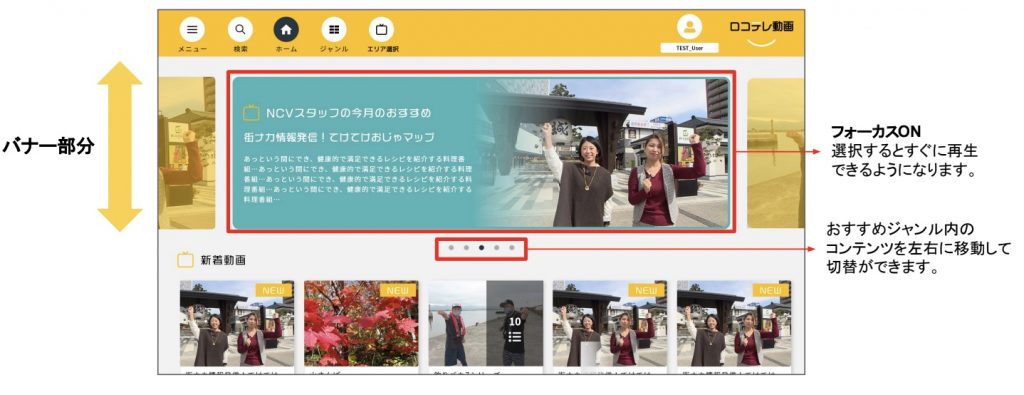This screenshot has width=1024, height=395.
Task: Select the TEST_User label
Action: pos(689,48)
